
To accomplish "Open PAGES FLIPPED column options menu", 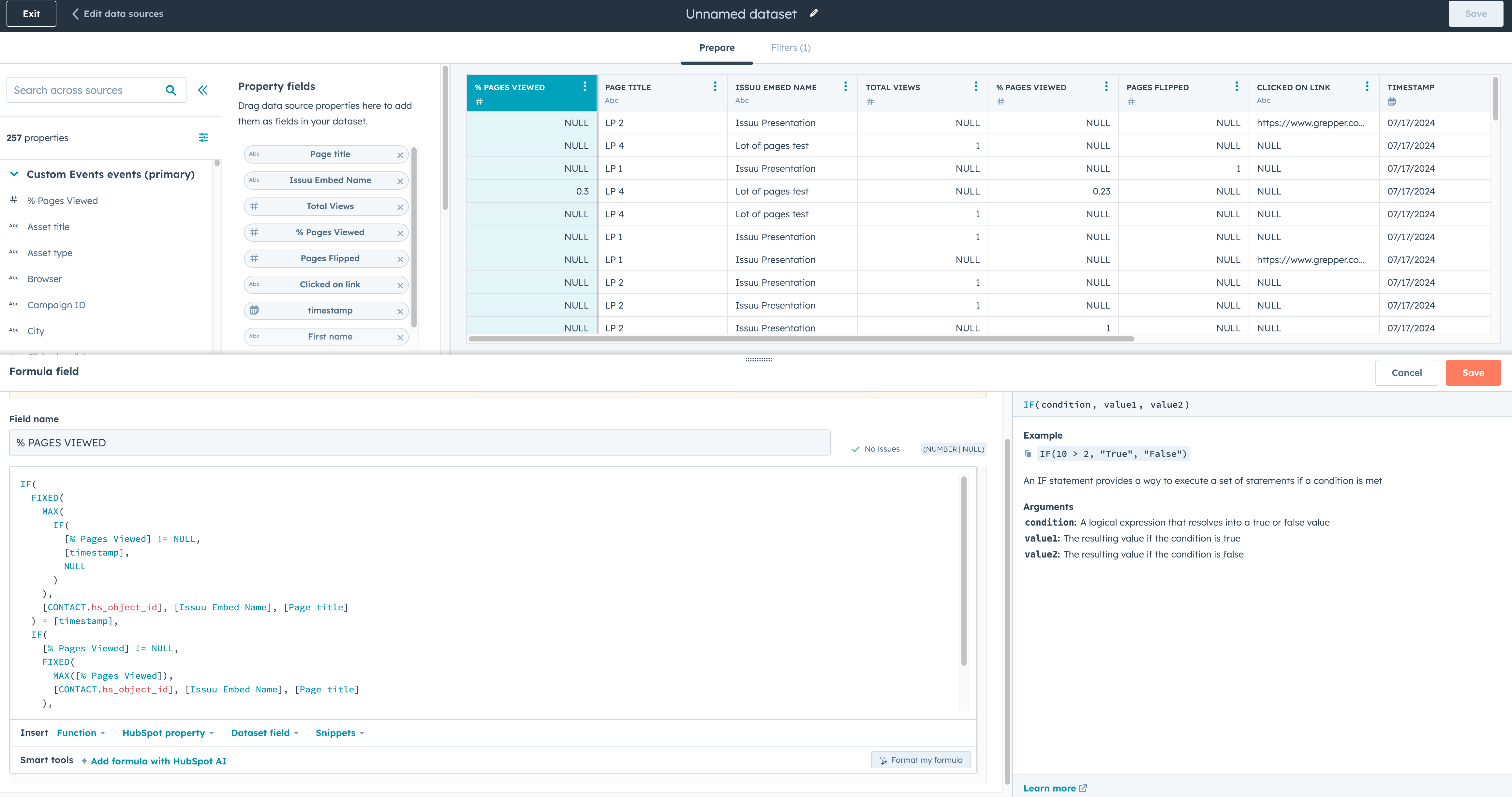I will click(x=1237, y=86).
